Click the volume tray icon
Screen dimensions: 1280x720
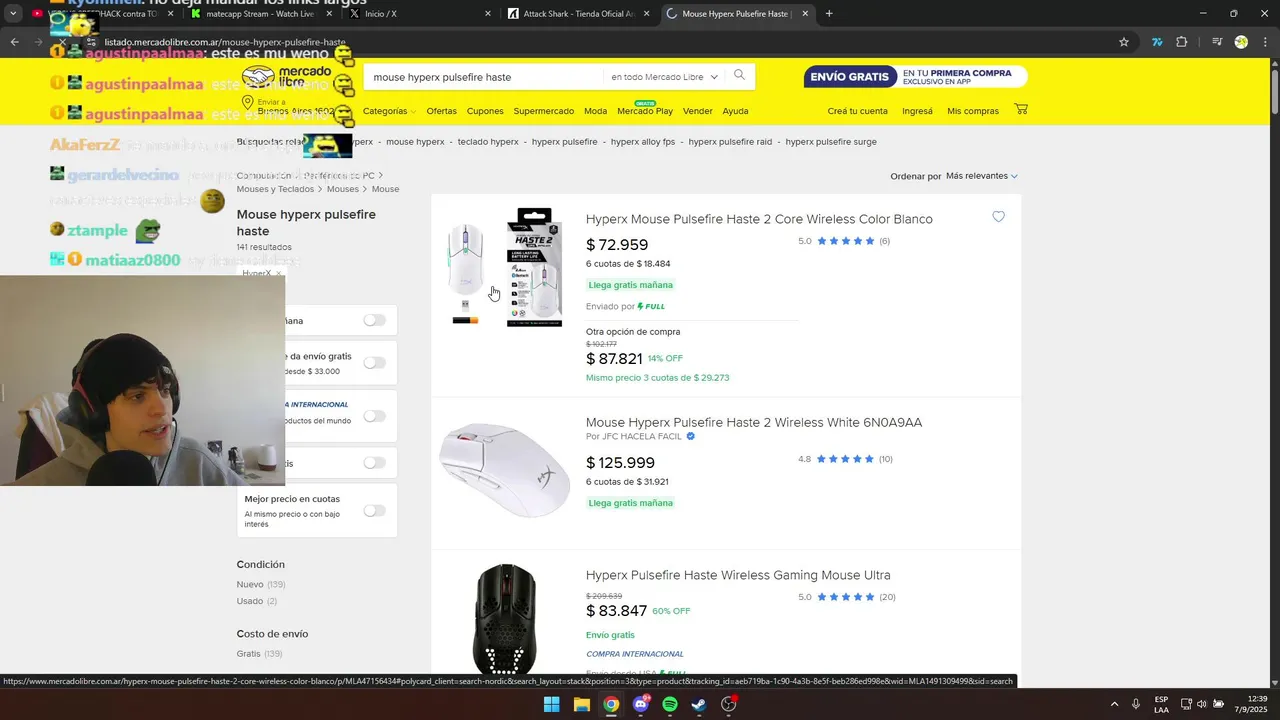click(x=1201, y=704)
